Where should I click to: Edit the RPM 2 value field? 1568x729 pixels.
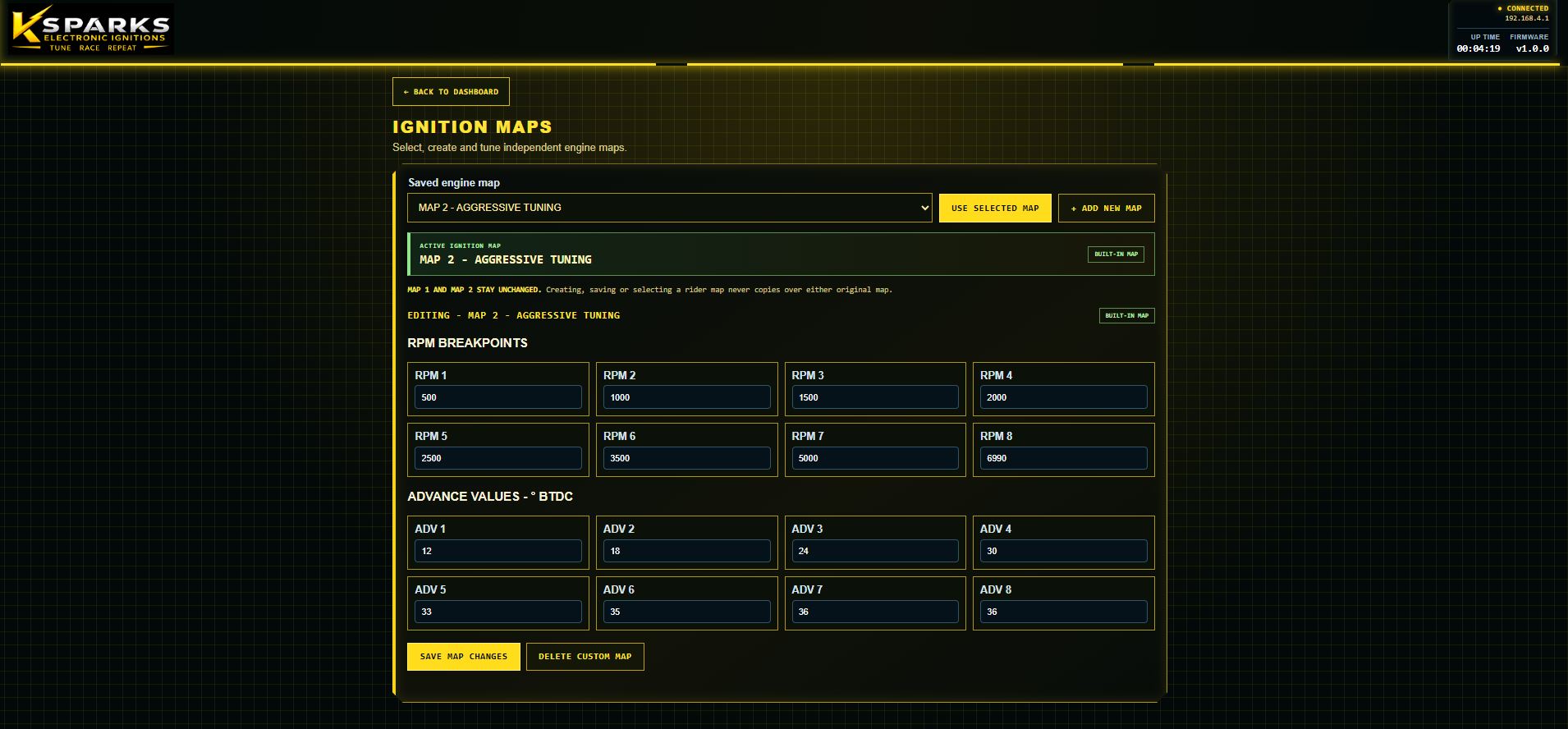pyautogui.click(x=687, y=397)
